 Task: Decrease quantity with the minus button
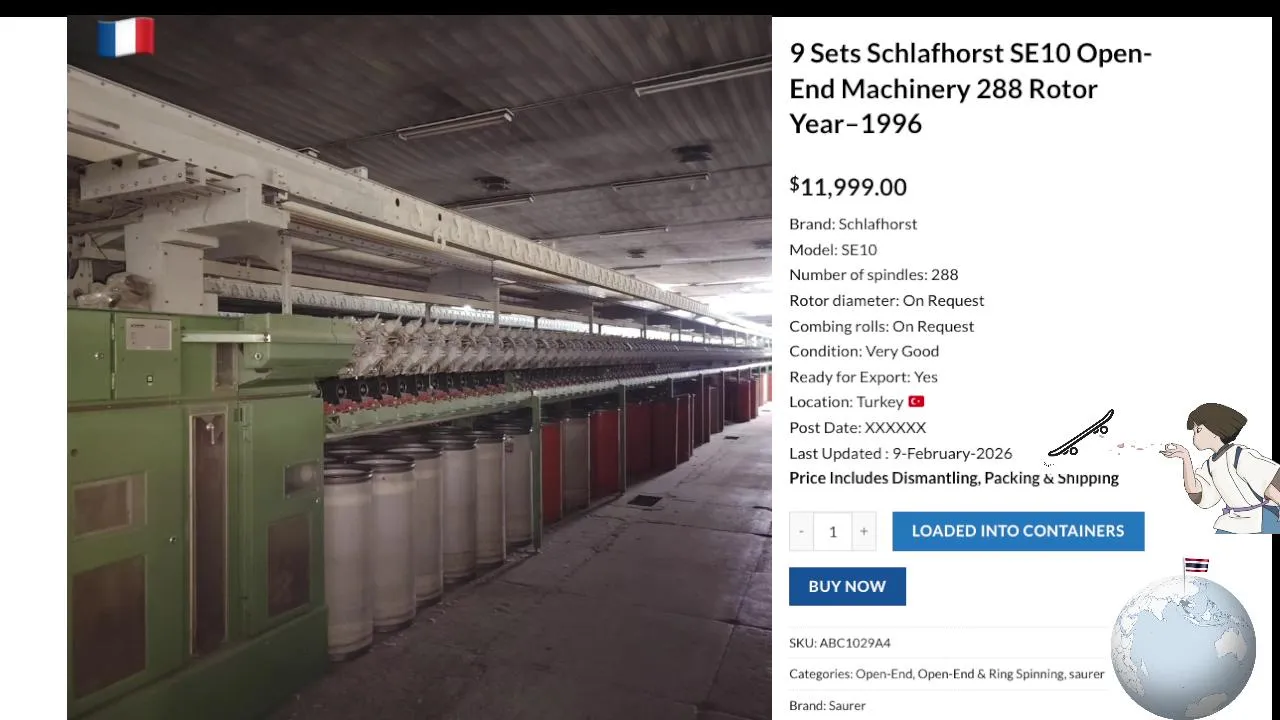tap(801, 531)
